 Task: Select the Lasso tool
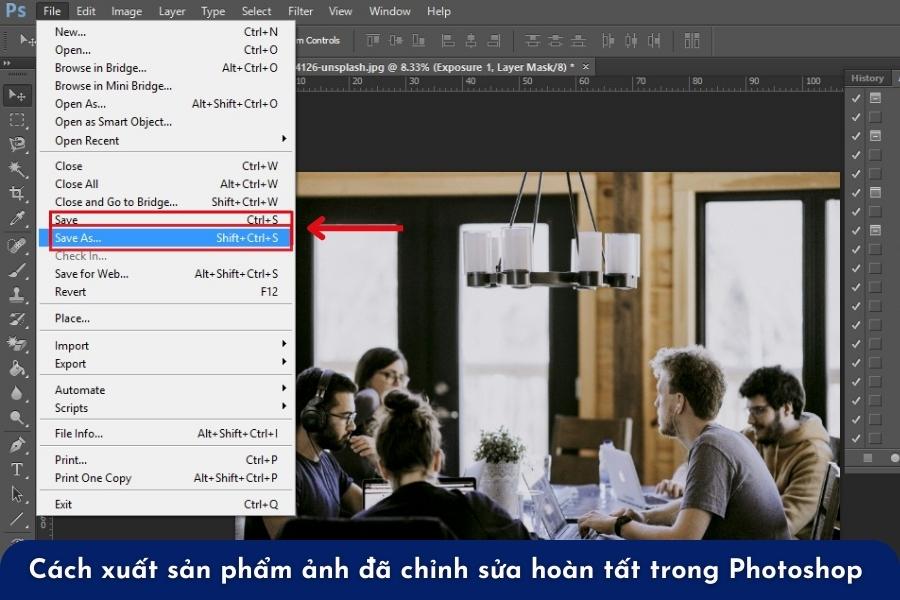click(x=16, y=145)
